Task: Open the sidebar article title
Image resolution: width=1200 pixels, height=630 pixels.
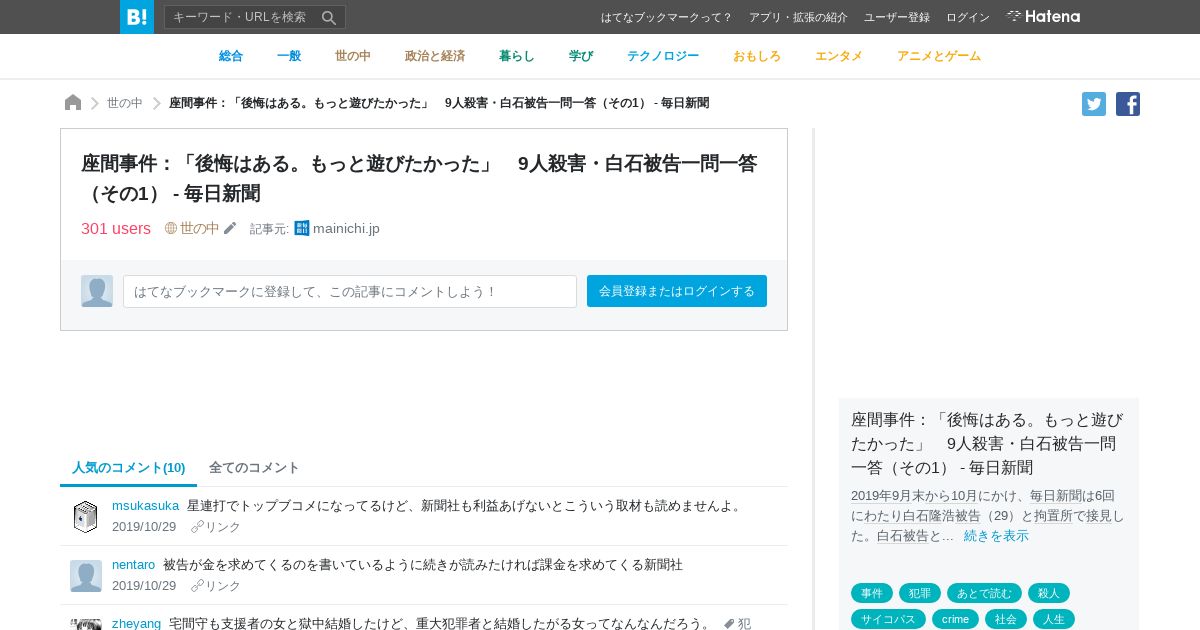Action: (x=987, y=443)
